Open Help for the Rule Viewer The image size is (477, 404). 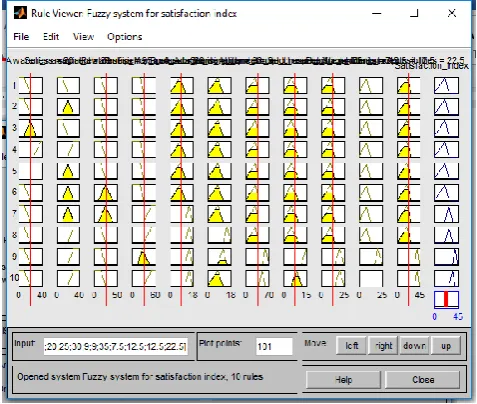click(x=343, y=380)
